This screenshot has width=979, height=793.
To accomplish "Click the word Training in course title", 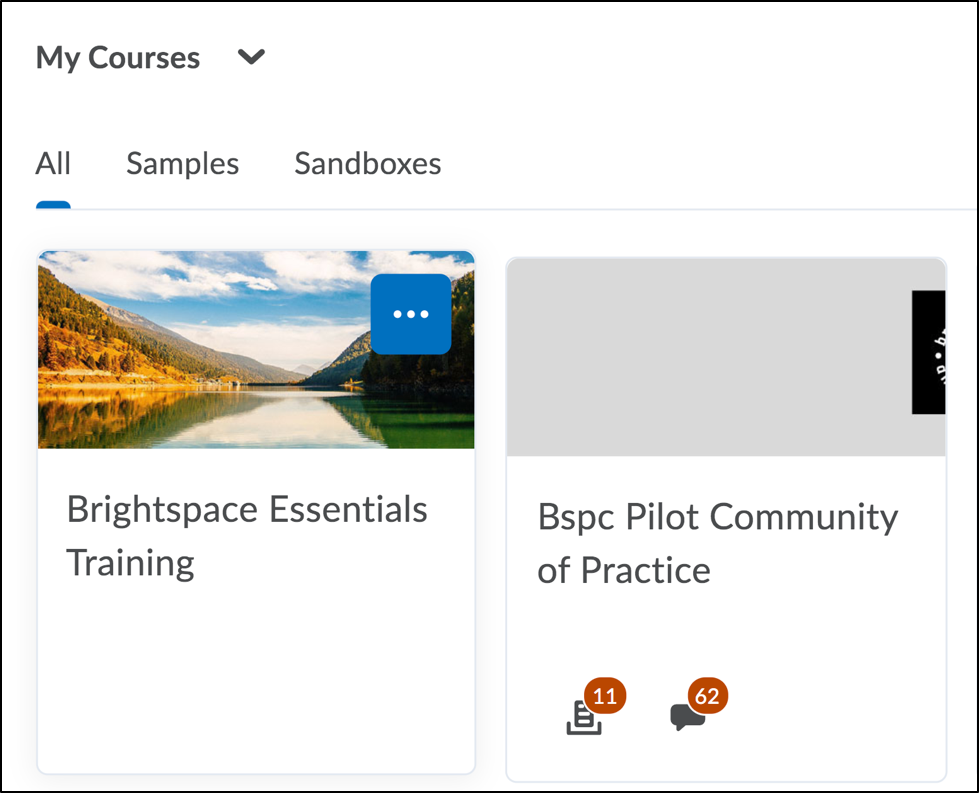I will [130, 563].
